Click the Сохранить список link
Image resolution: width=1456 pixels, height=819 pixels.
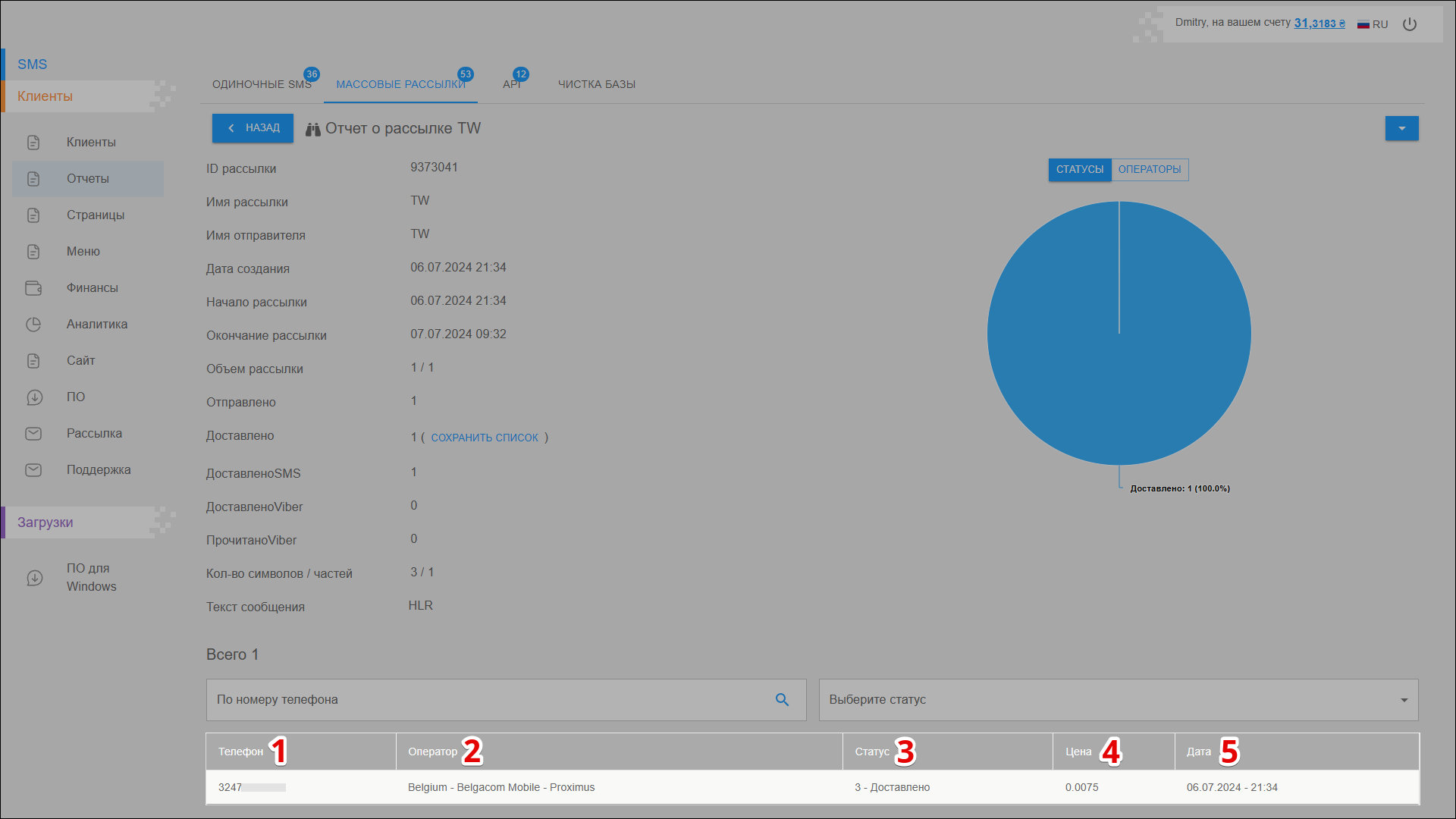click(485, 438)
